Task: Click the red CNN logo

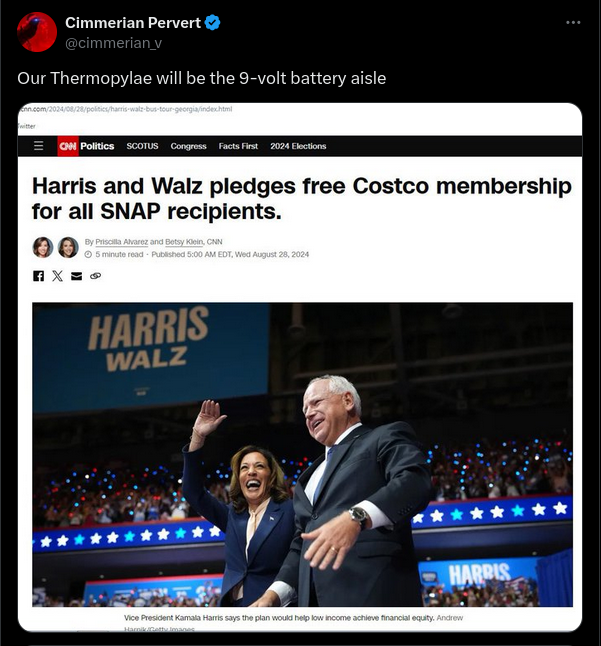Action: 68,146
